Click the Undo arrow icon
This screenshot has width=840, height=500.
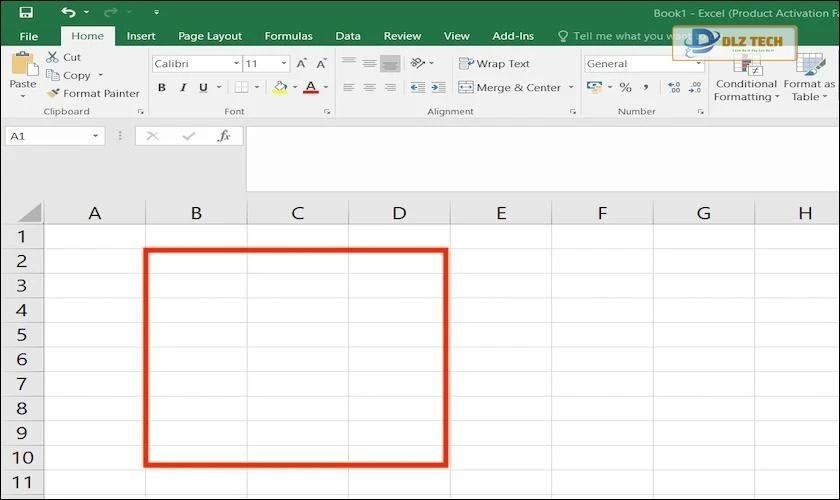click(67, 12)
